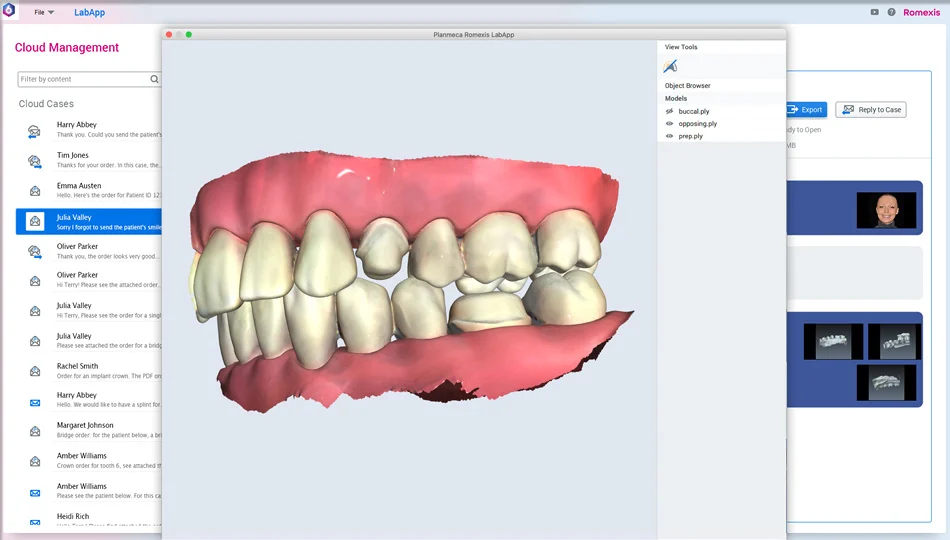
Task: Toggle visibility of buccal.ply model
Action: pyautogui.click(x=669, y=112)
